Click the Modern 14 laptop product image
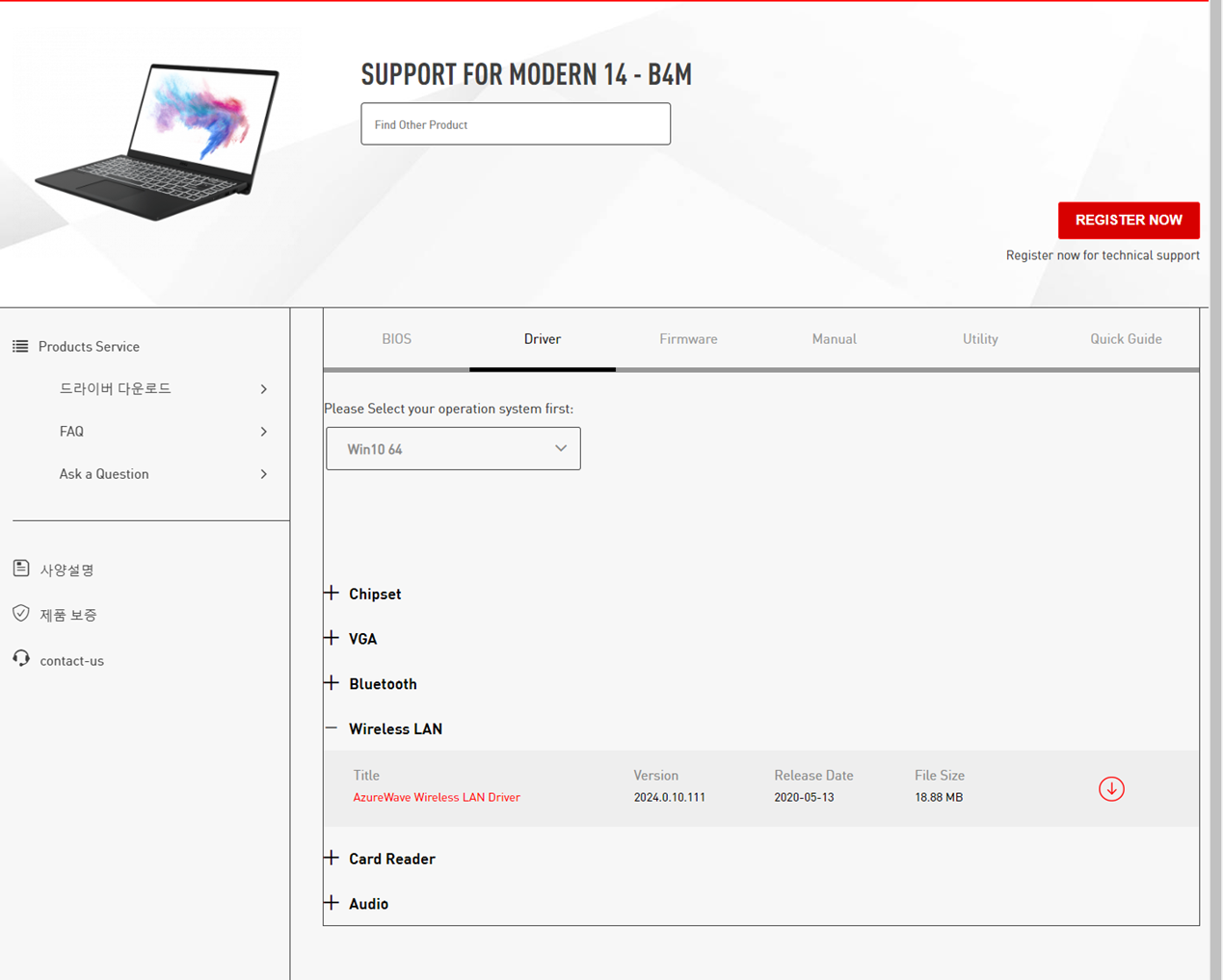 click(158, 142)
